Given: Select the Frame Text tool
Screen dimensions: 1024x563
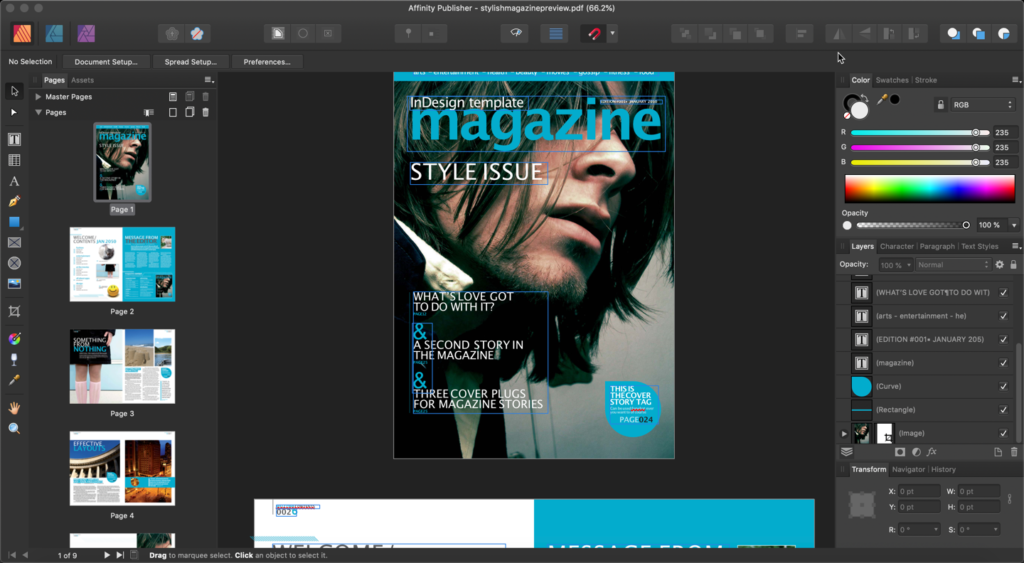Looking at the screenshot, I should pyautogui.click(x=14, y=139).
